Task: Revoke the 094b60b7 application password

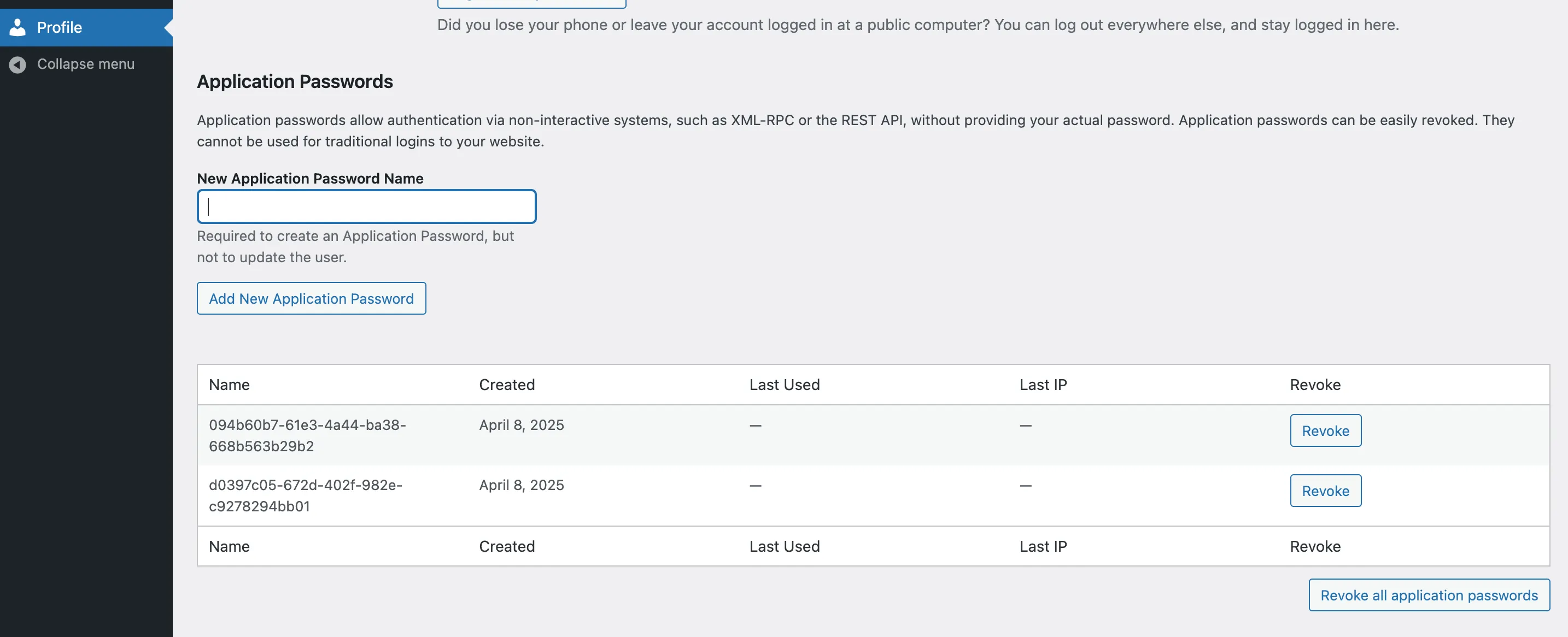Action: [x=1325, y=430]
